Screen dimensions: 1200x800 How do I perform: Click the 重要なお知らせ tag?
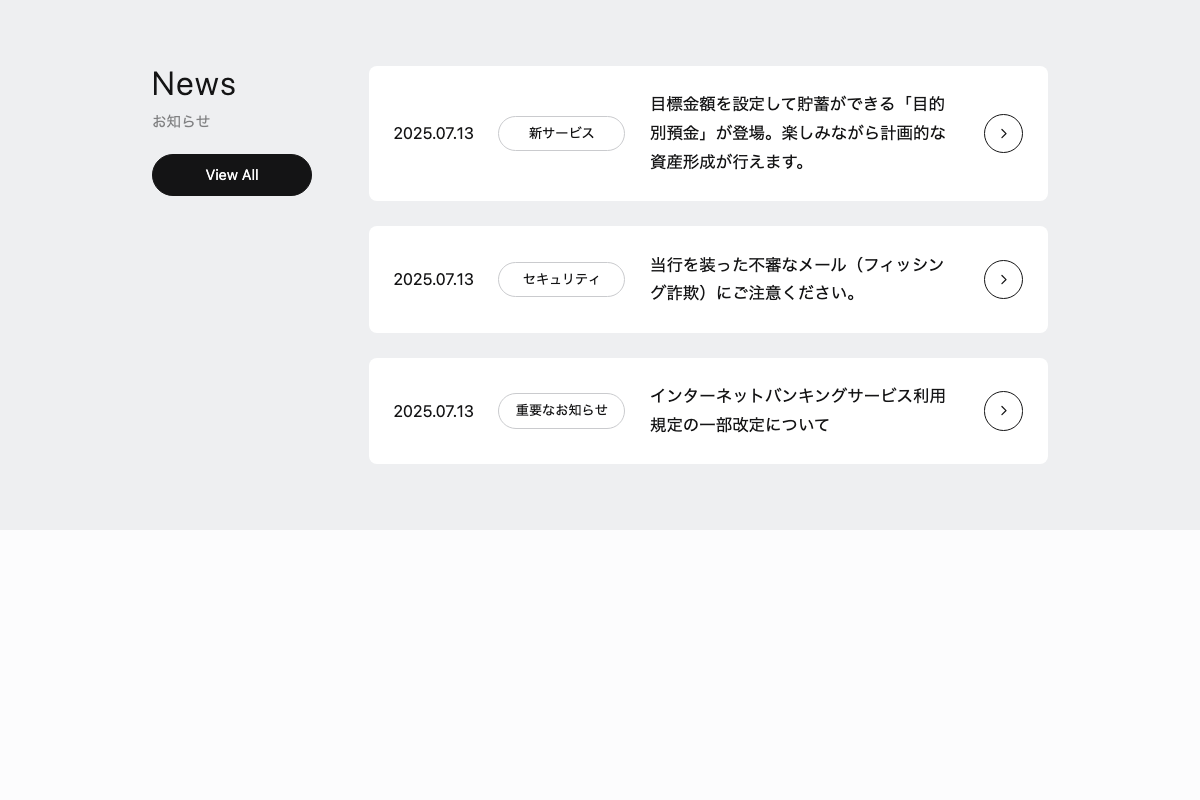tap(561, 411)
